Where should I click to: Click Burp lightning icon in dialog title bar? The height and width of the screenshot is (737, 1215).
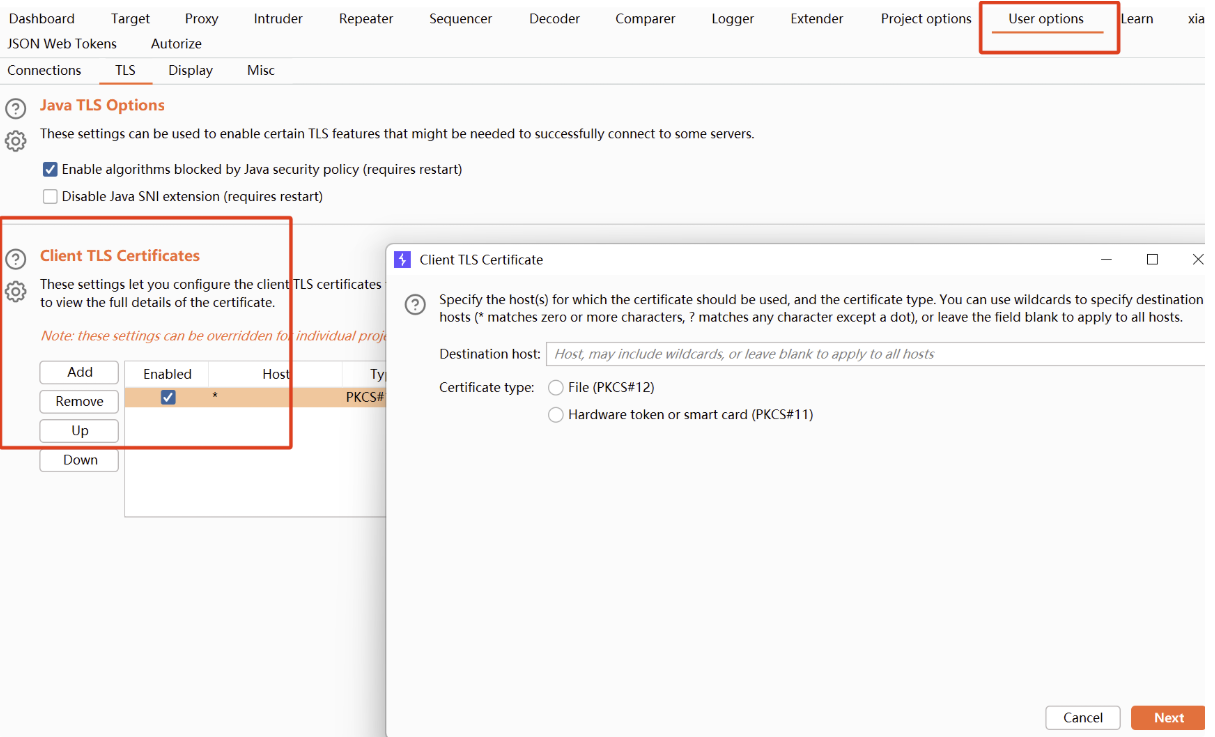[x=402, y=260]
